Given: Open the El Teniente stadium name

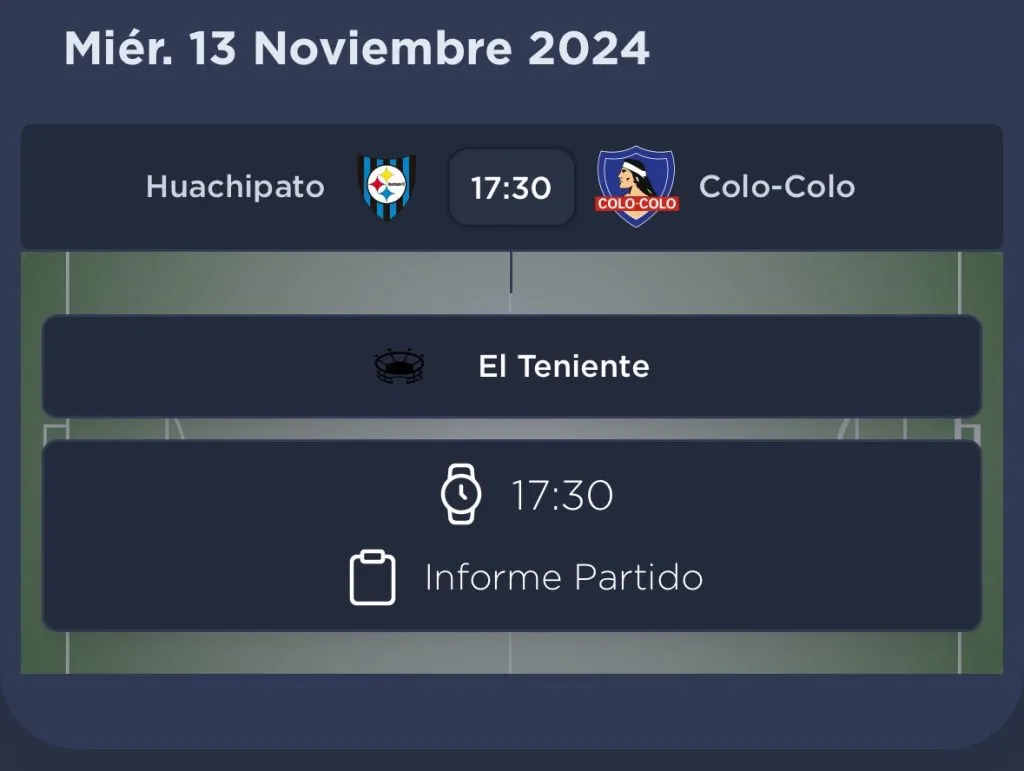Looking at the screenshot, I should click(564, 367).
